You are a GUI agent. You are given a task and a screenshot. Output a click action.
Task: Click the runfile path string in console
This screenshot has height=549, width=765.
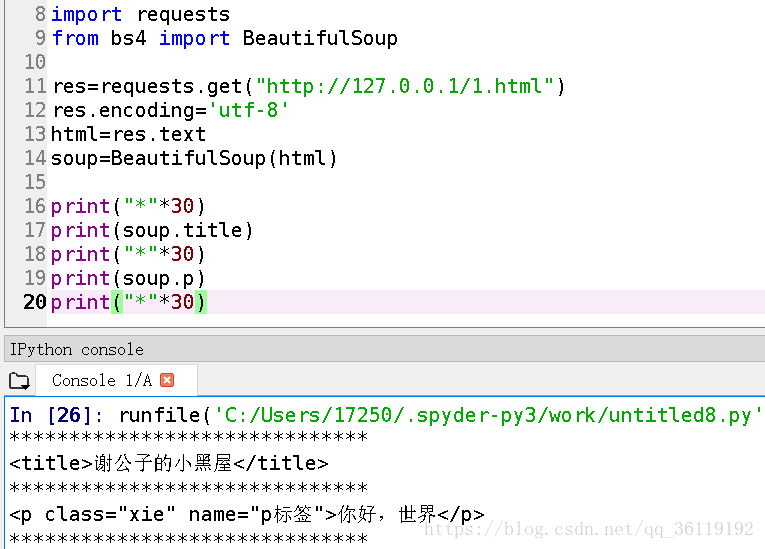tap(487, 415)
